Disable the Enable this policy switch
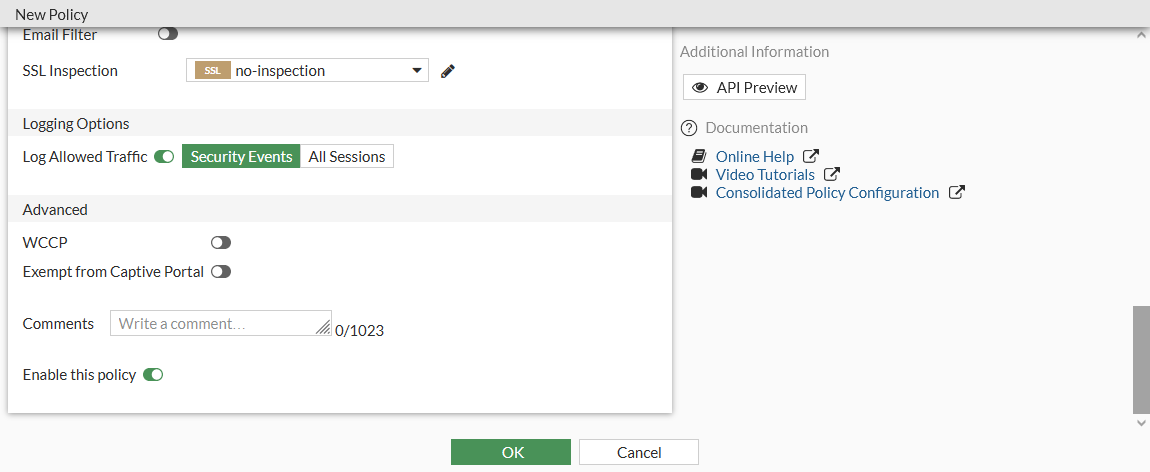Viewport: 1150px width, 472px height. click(x=153, y=375)
